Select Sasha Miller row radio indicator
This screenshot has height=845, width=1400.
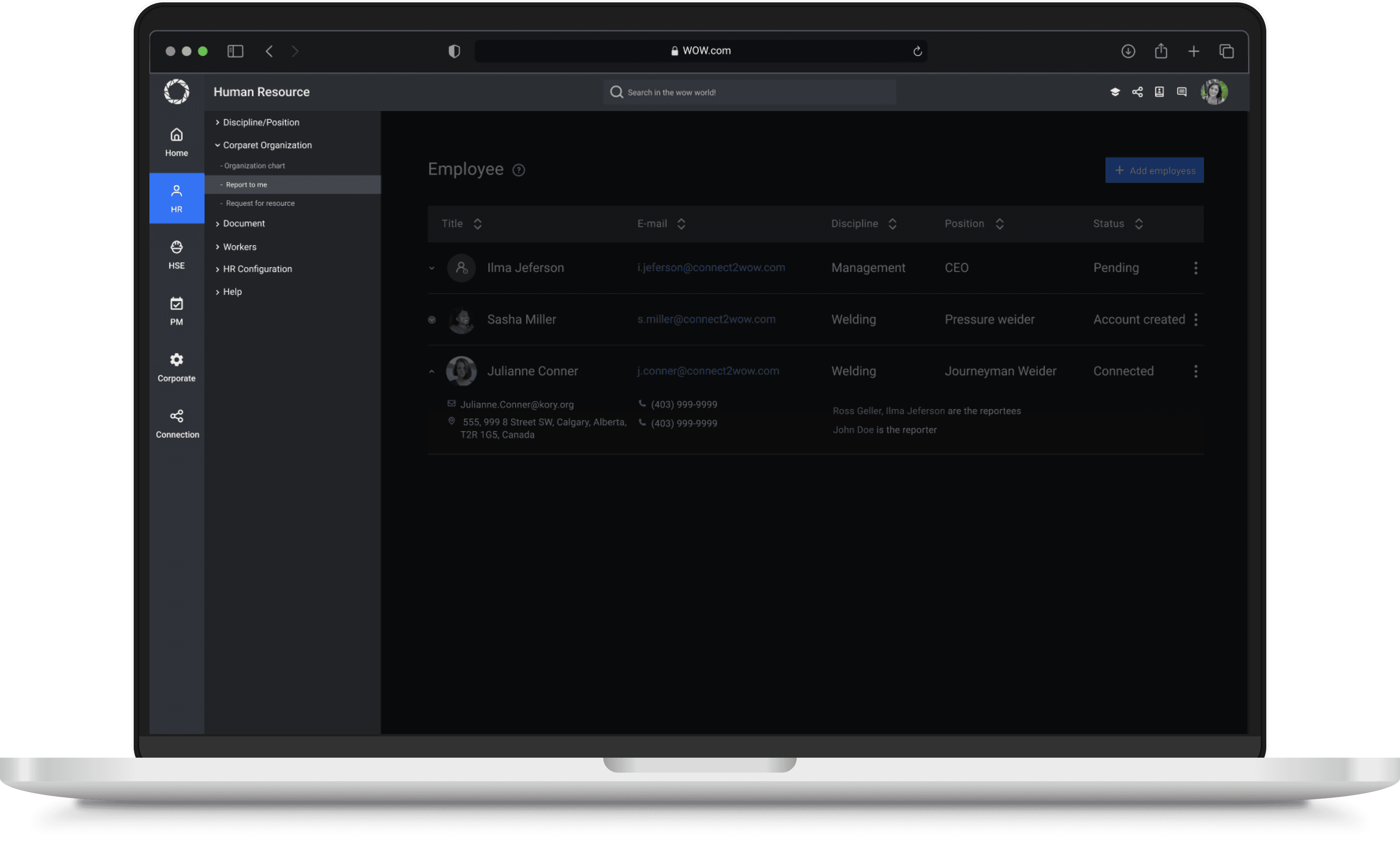pos(432,319)
